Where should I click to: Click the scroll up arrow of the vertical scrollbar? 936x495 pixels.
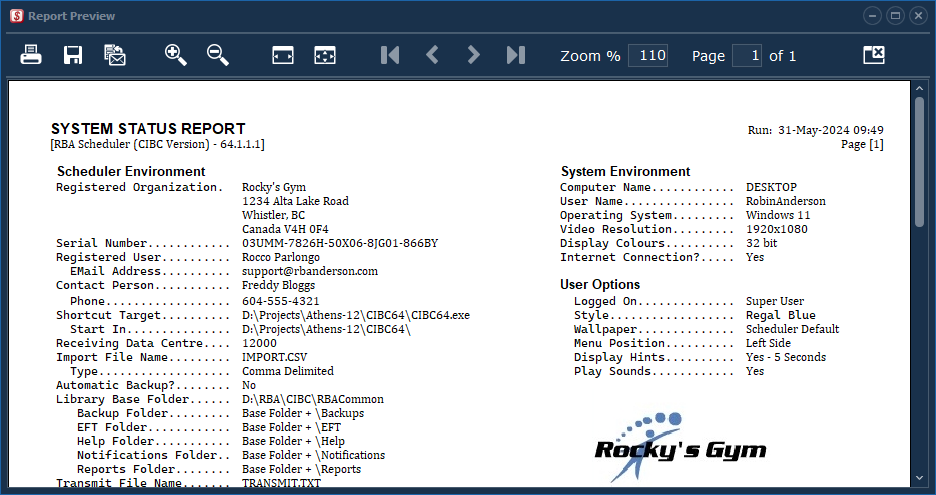tap(919, 88)
